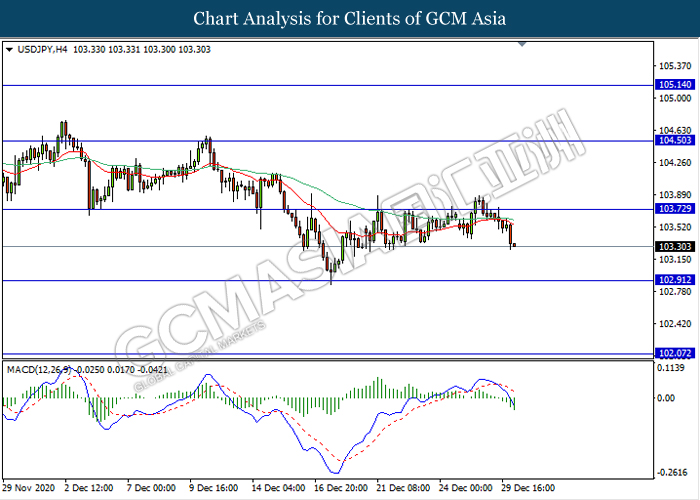Click the USDJPY,H4 symbol label
Viewport: 700px width, 500px height.
pyautogui.click(x=46, y=48)
